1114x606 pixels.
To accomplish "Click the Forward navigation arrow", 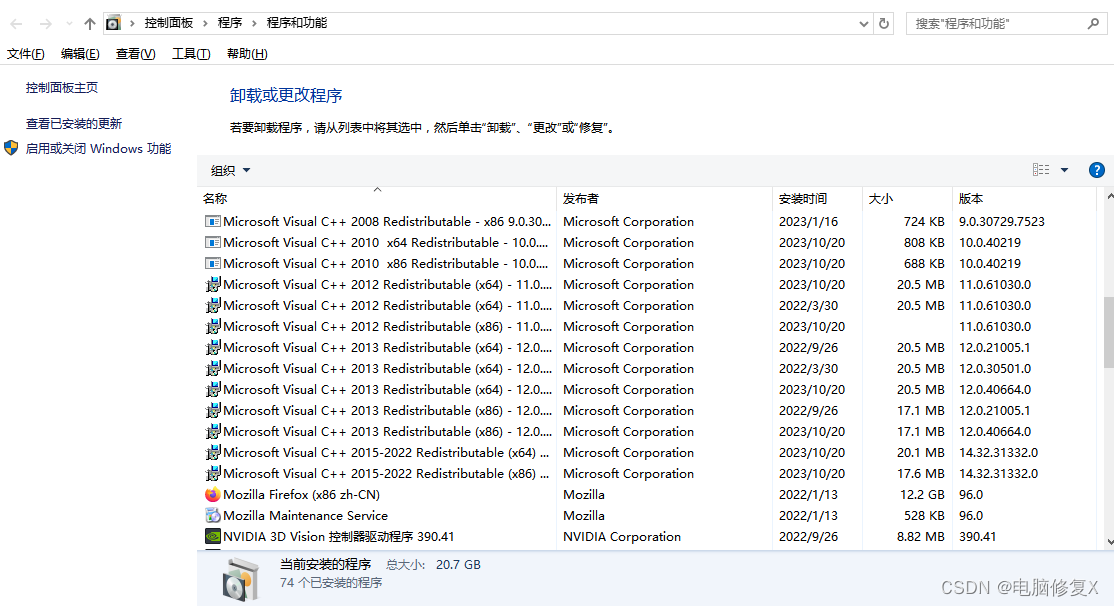I will click(x=45, y=23).
